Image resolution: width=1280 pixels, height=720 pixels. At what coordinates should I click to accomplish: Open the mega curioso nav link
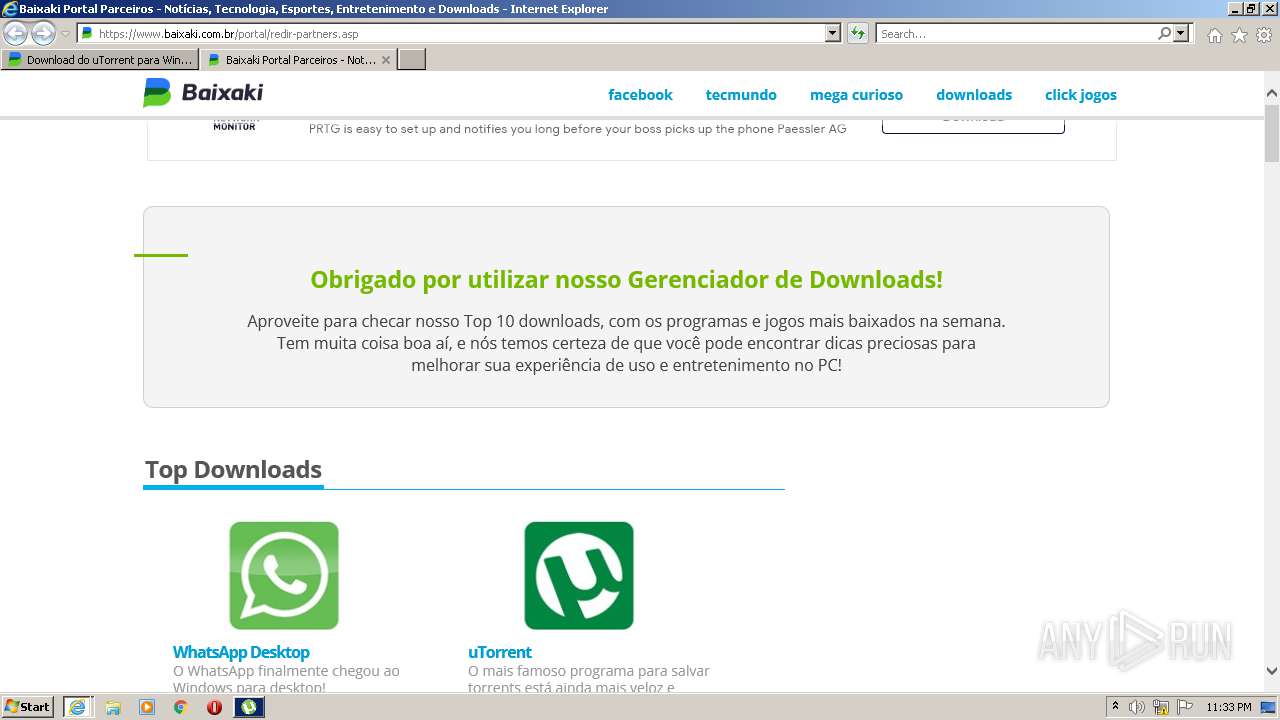click(856, 95)
